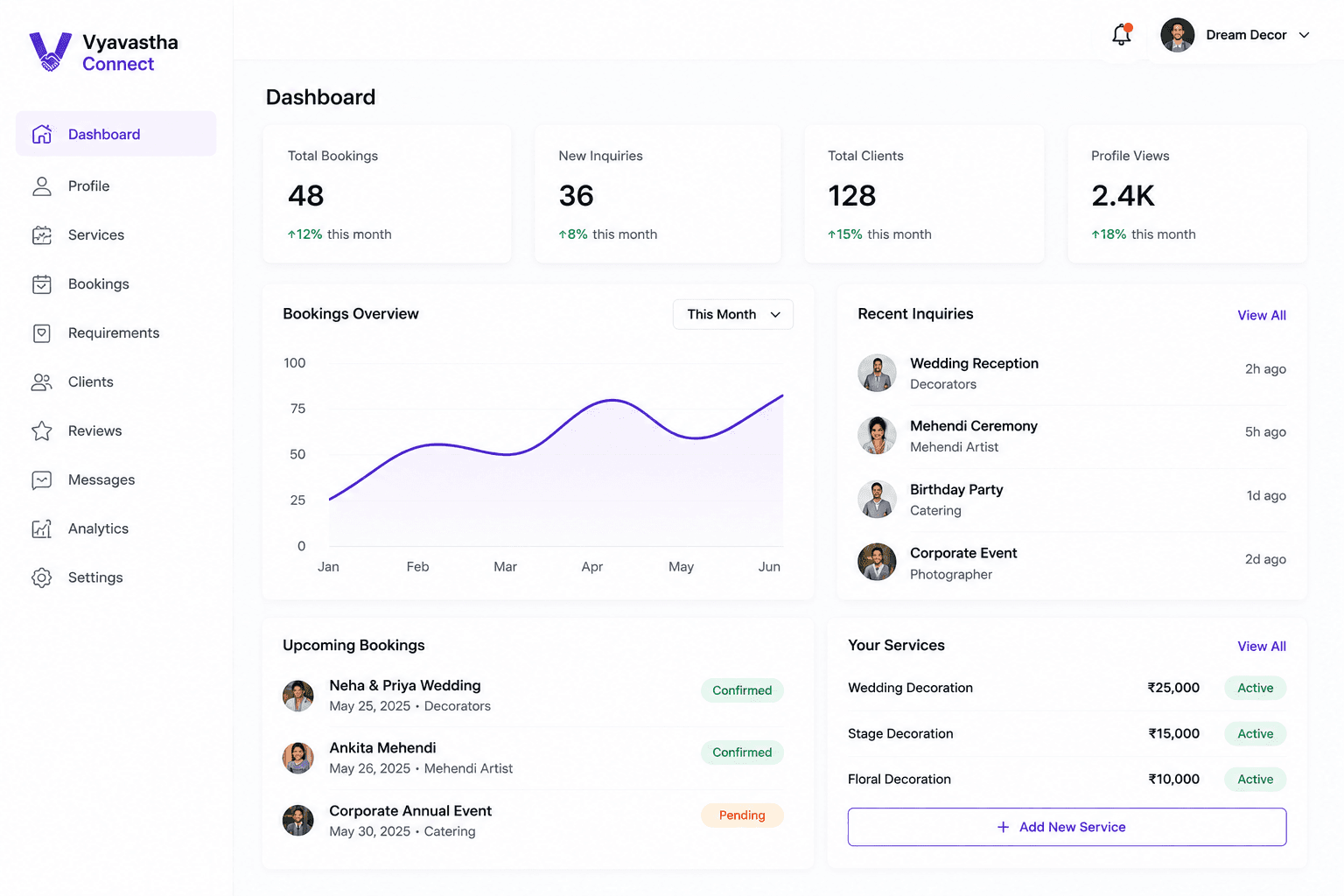
Task: Open the Mehendi Ceremony inquiry title
Action: (x=973, y=425)
